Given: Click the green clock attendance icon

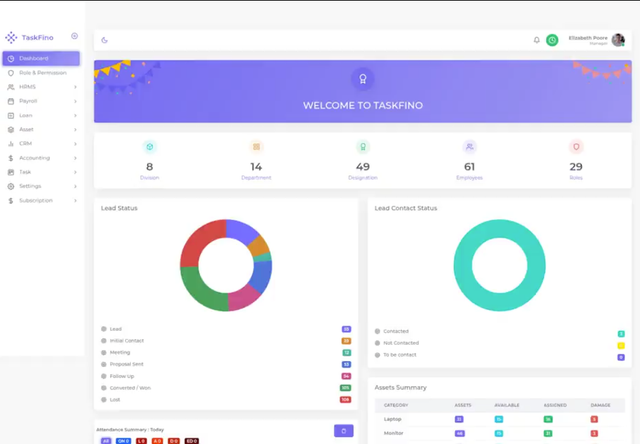Looking at the screenshot, I should click(552, 40).
